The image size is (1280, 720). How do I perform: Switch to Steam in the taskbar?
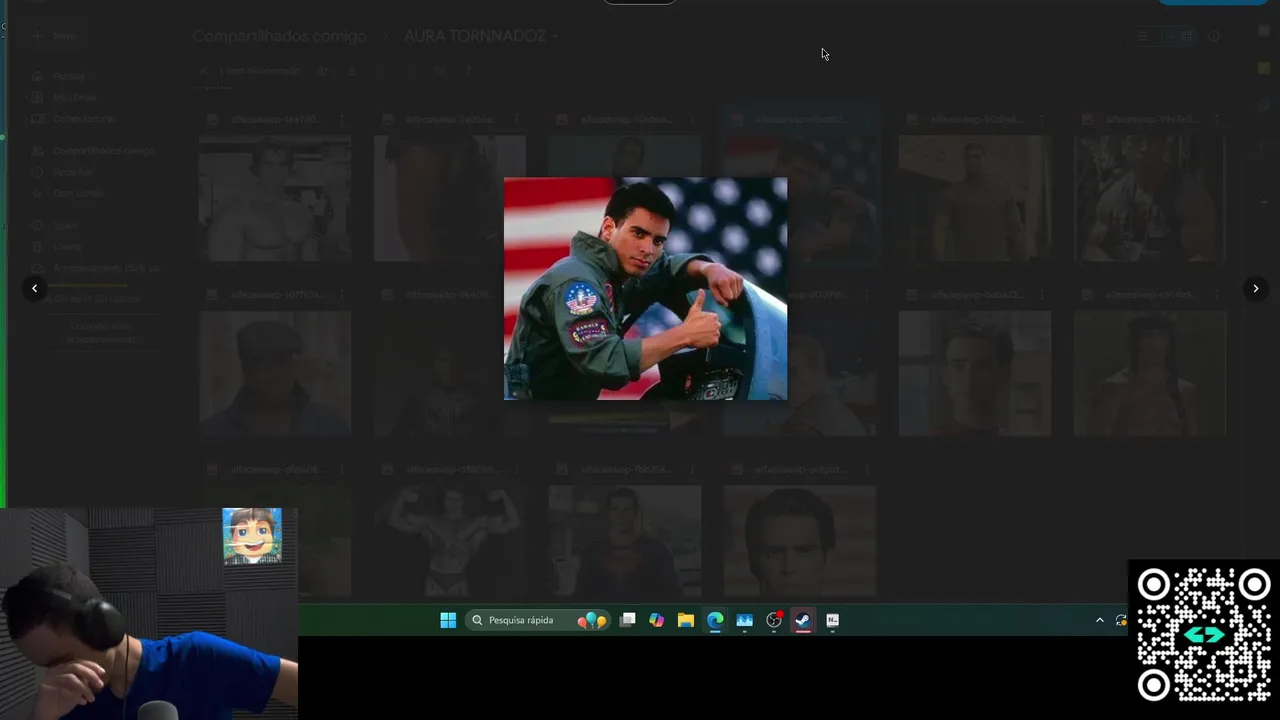[x=803, y=620]
